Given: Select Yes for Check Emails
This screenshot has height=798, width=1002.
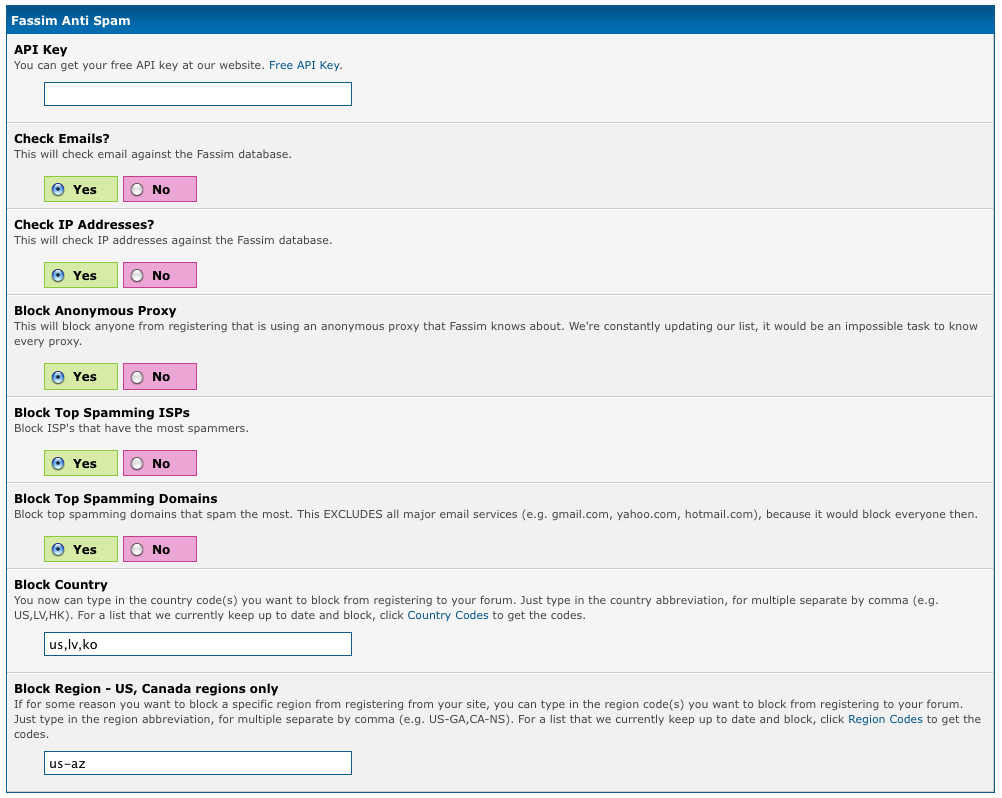Looking at the screenshot, I should pos(58,189).
